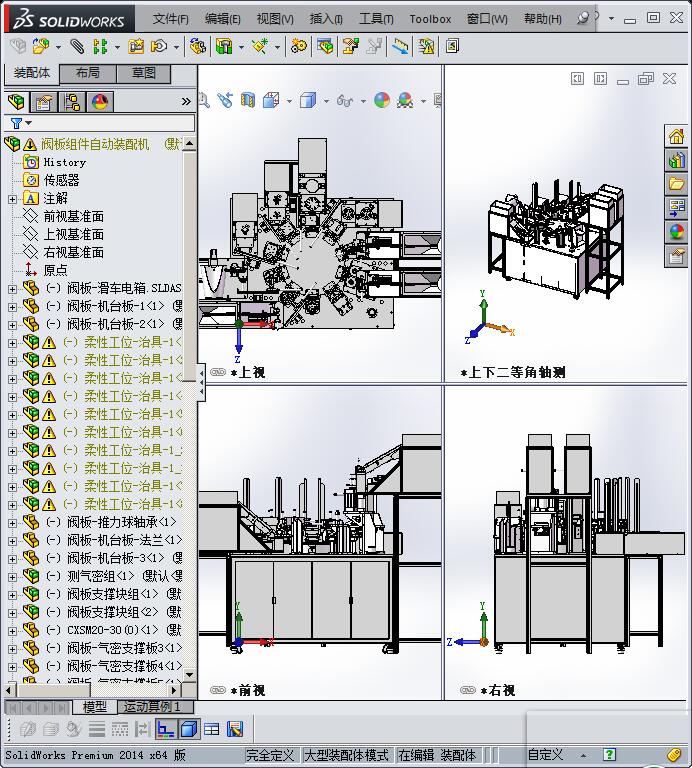
Task: Open the File Explorer folder icon in task pane
Action: pyautogui.click(x=676, y=184)
